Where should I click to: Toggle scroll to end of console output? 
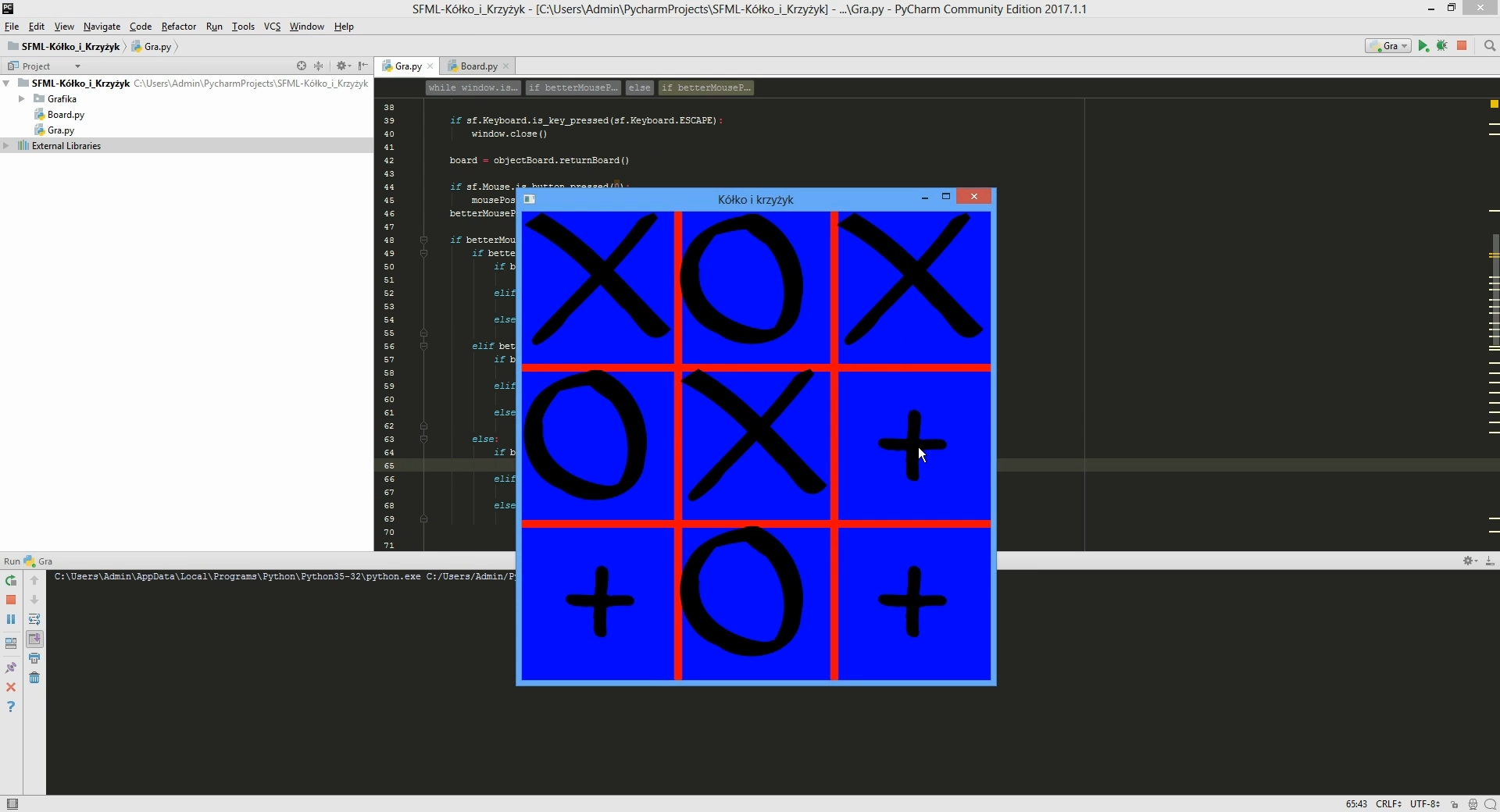34,639
